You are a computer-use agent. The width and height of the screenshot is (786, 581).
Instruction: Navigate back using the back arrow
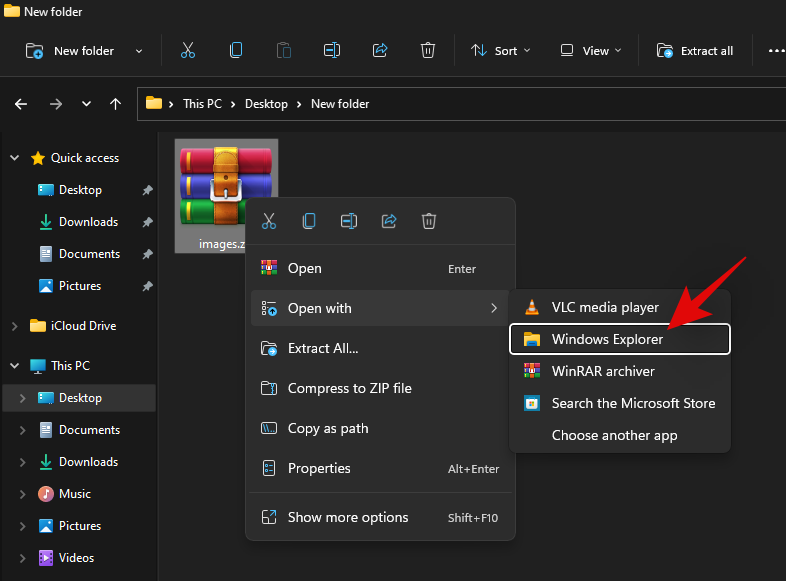(22, 104)
